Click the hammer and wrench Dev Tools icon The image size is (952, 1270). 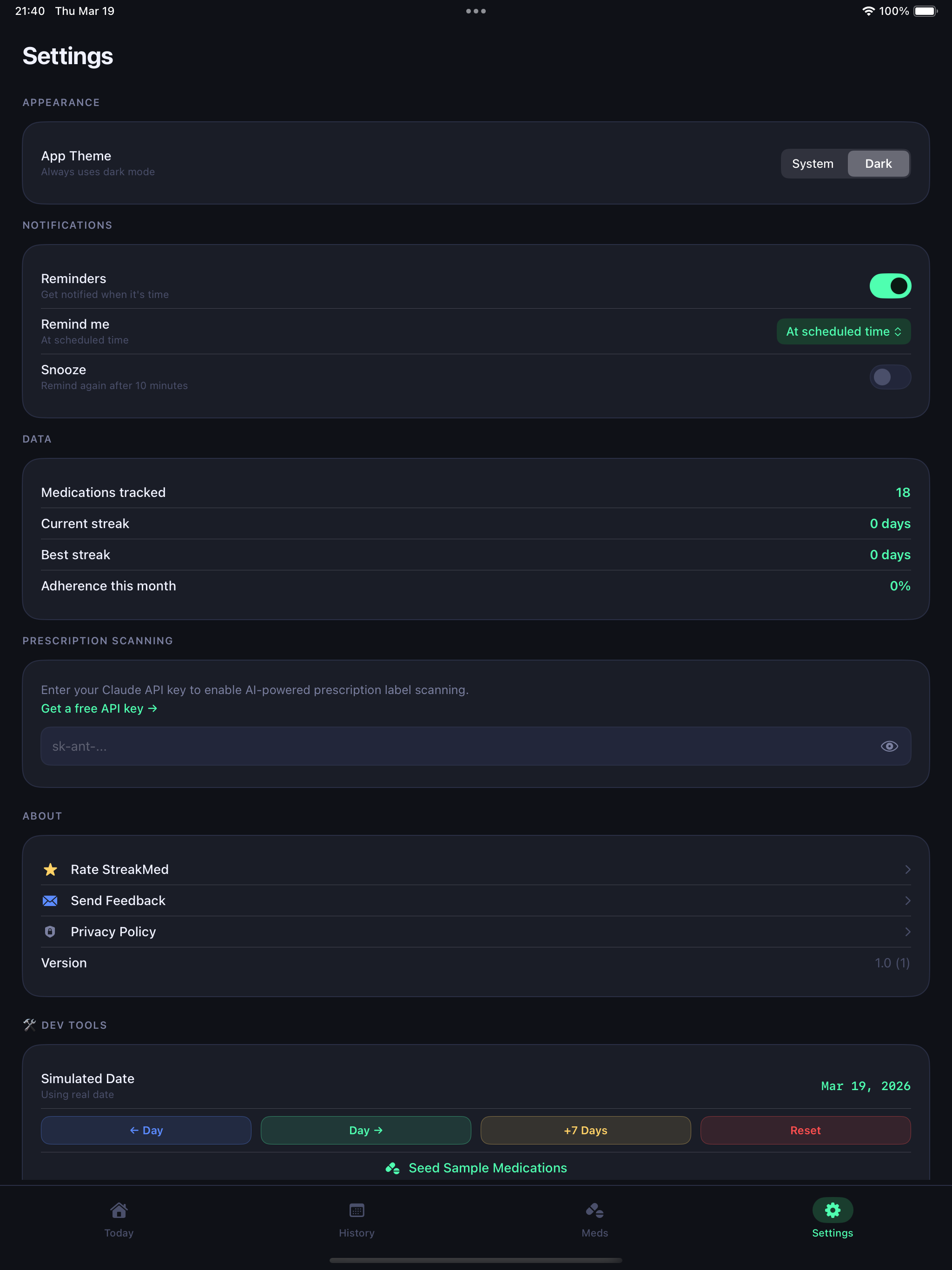tap(30, 1025)
